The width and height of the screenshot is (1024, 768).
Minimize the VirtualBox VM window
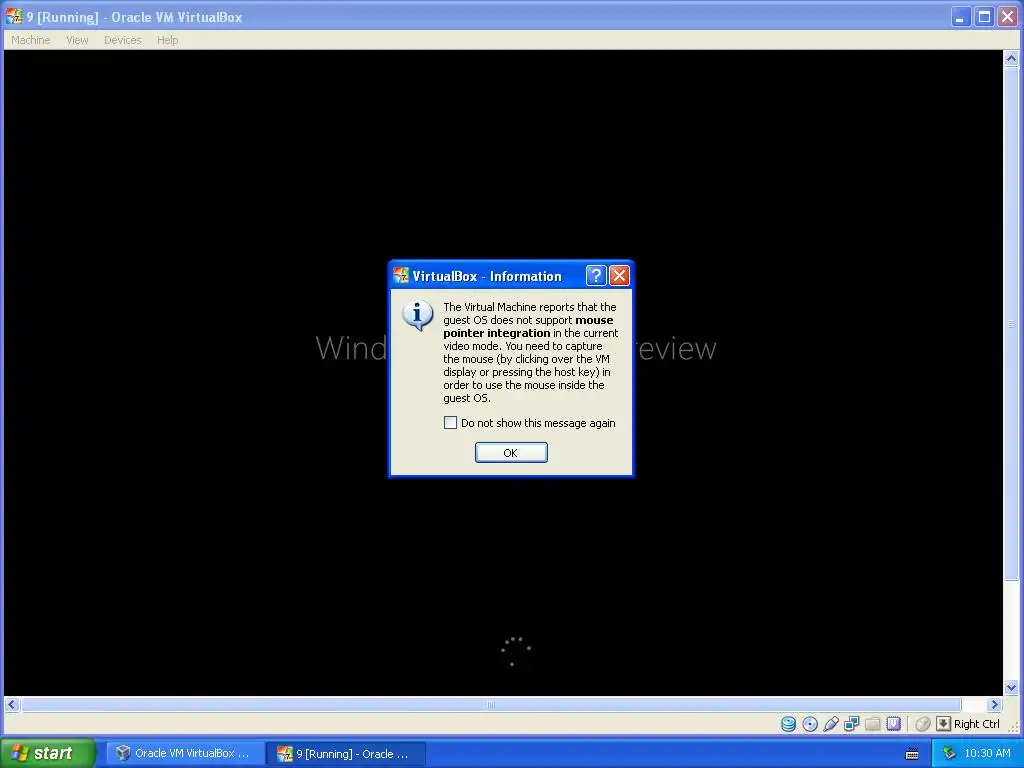959,16
